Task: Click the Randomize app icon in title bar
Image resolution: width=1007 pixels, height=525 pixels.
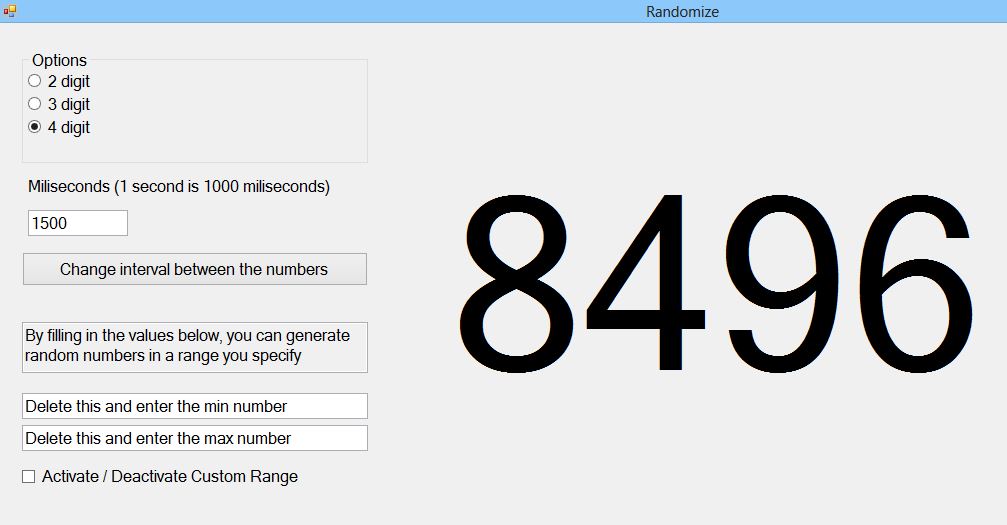Action: click(10, 11)
